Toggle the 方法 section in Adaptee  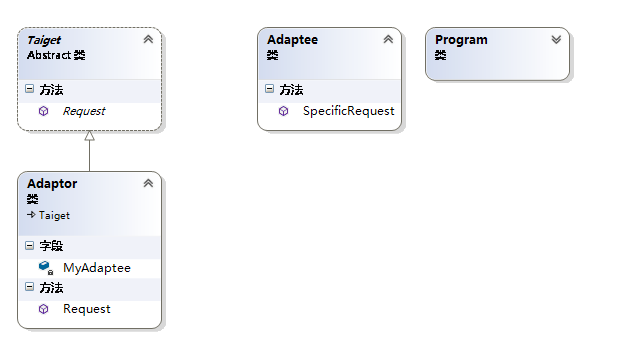[269, 89]
